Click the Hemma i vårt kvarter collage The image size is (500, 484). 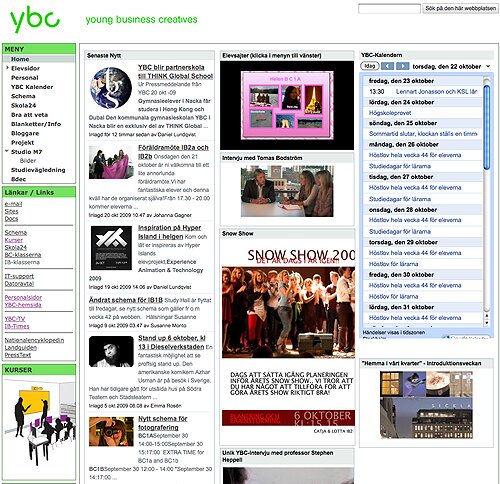426,405
